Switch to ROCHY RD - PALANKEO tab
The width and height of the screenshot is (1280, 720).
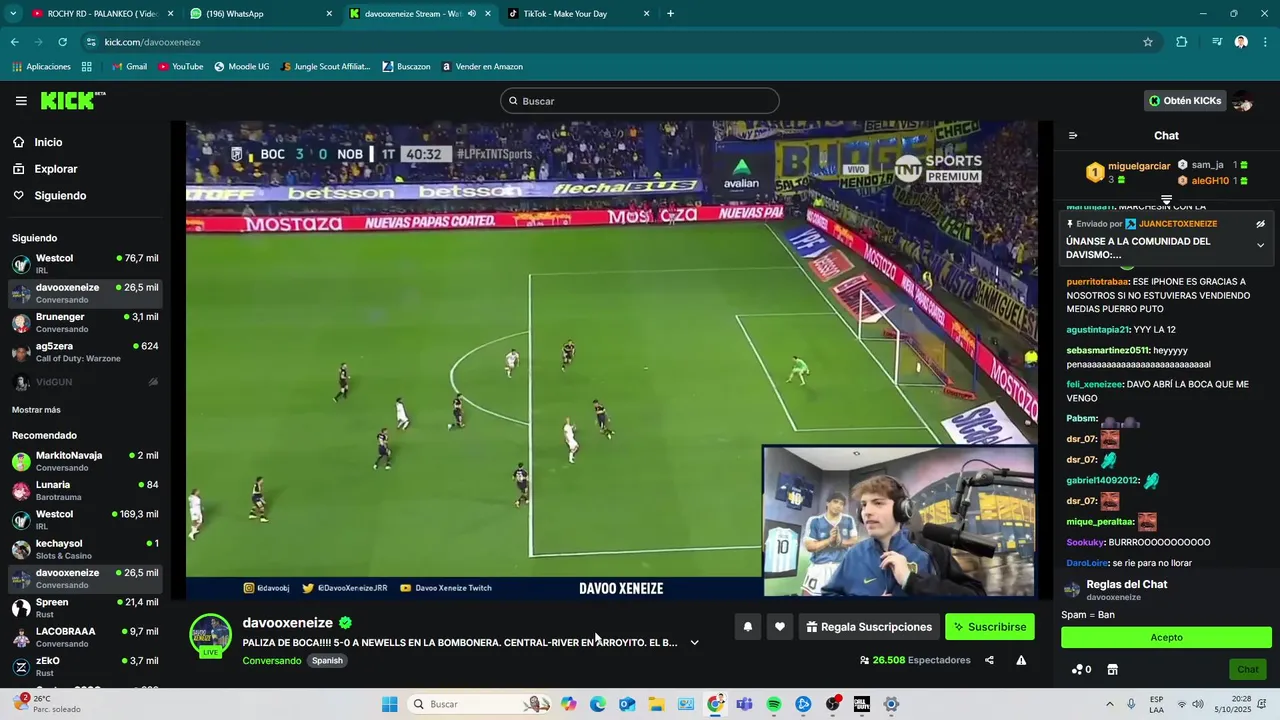coord(103,14)
